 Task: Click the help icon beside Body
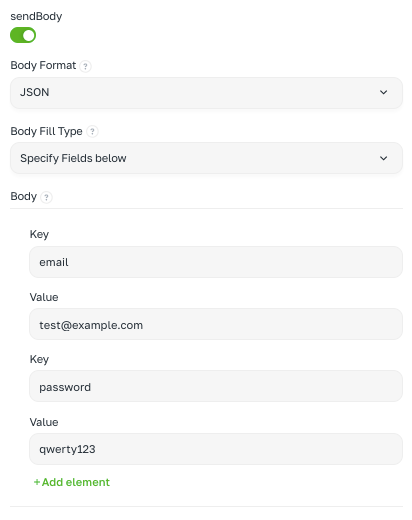point(46,197)
